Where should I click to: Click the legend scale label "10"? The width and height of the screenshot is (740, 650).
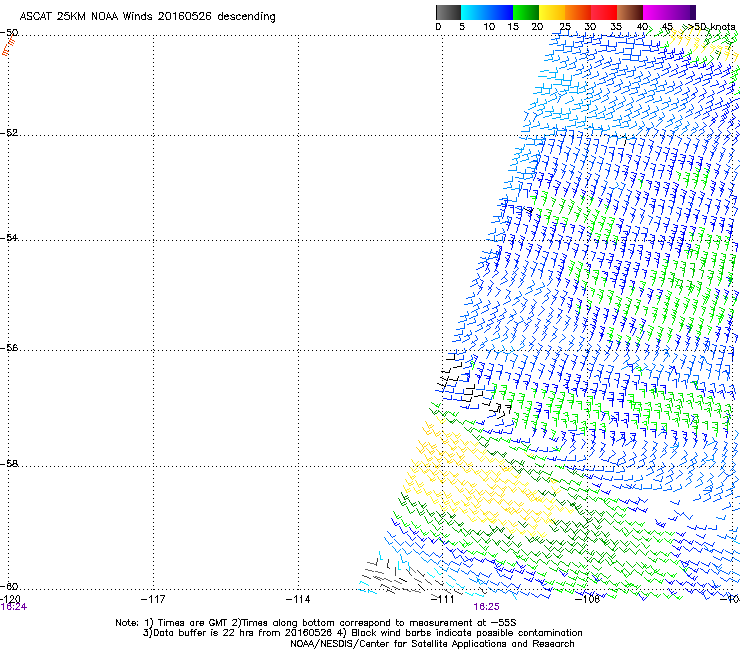coord(489,27)
